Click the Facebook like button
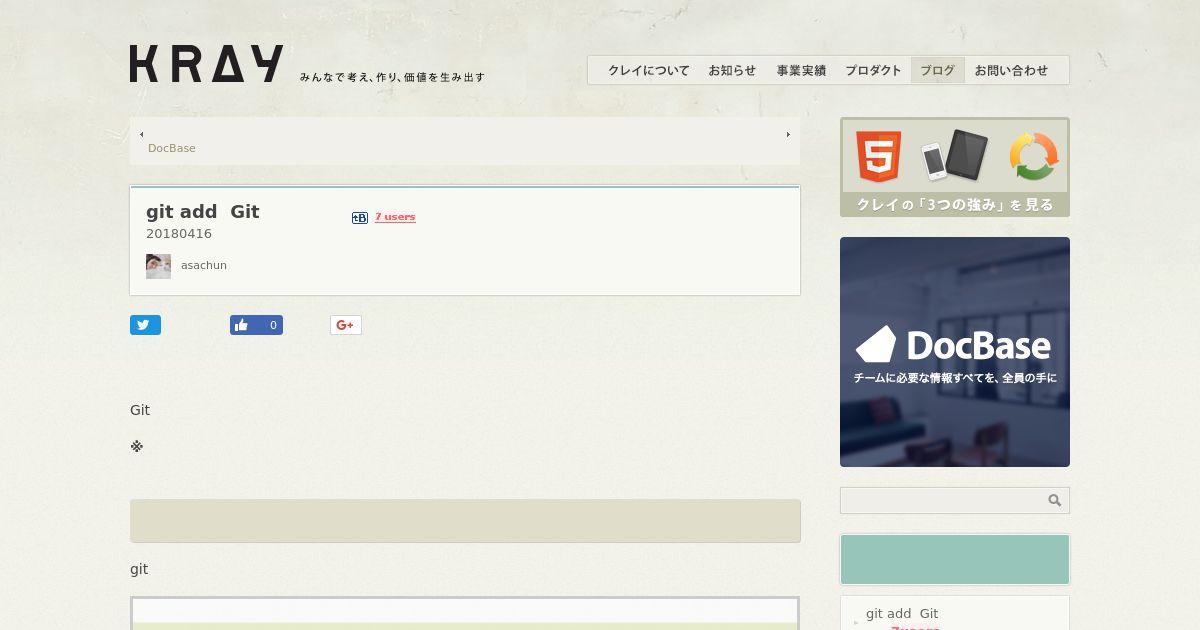The height and width of the screenshot is (630, 1200). point(256,325)
